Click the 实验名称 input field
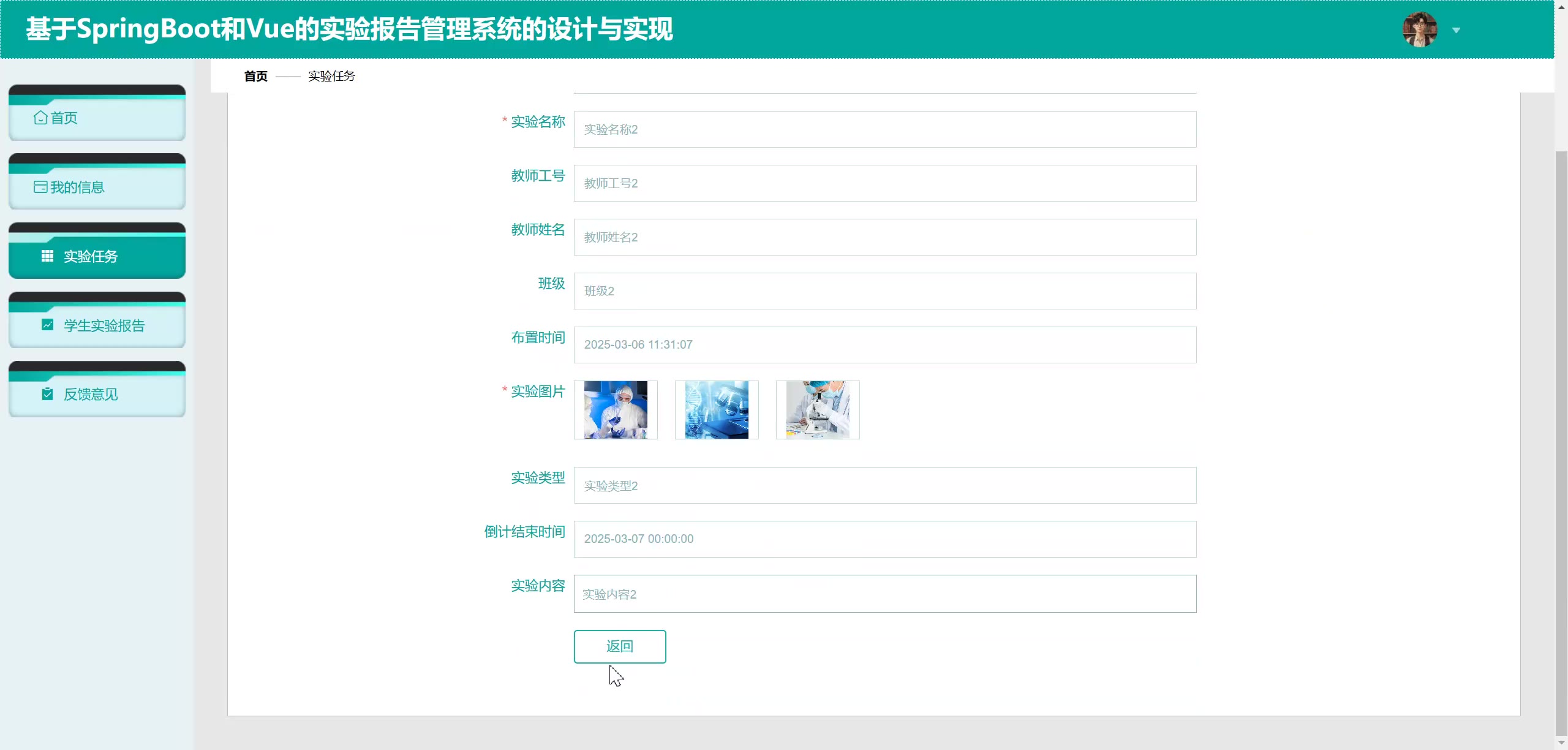 (884, 129)
